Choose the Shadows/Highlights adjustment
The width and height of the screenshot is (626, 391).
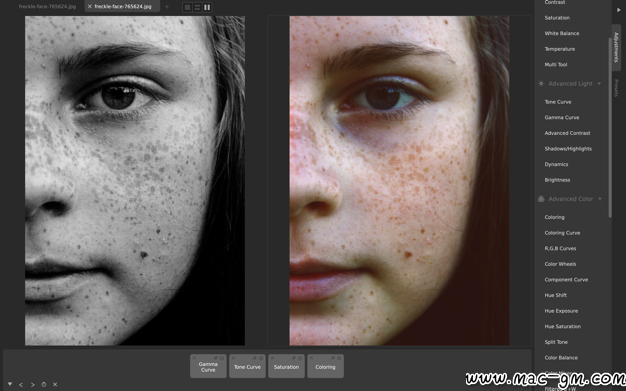(x=568, y=149)
